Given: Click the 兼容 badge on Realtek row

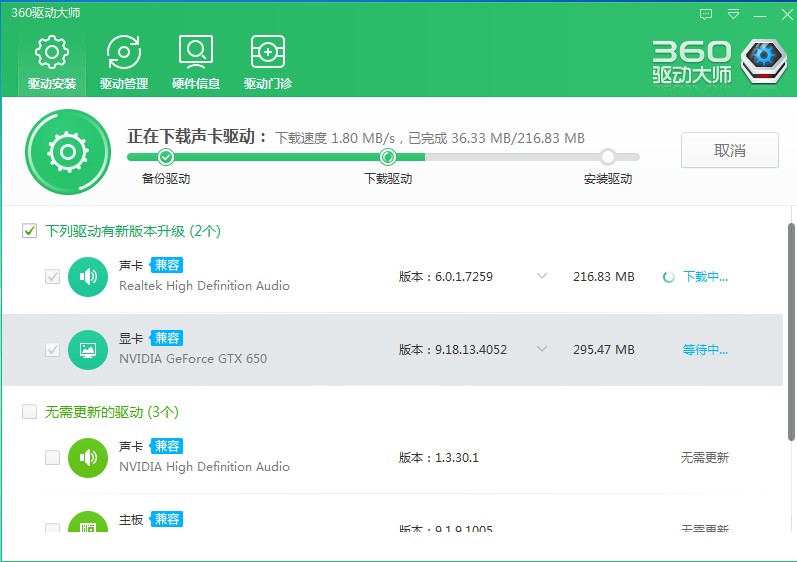Looking at the screenshot, I should [x=167, y=265].
